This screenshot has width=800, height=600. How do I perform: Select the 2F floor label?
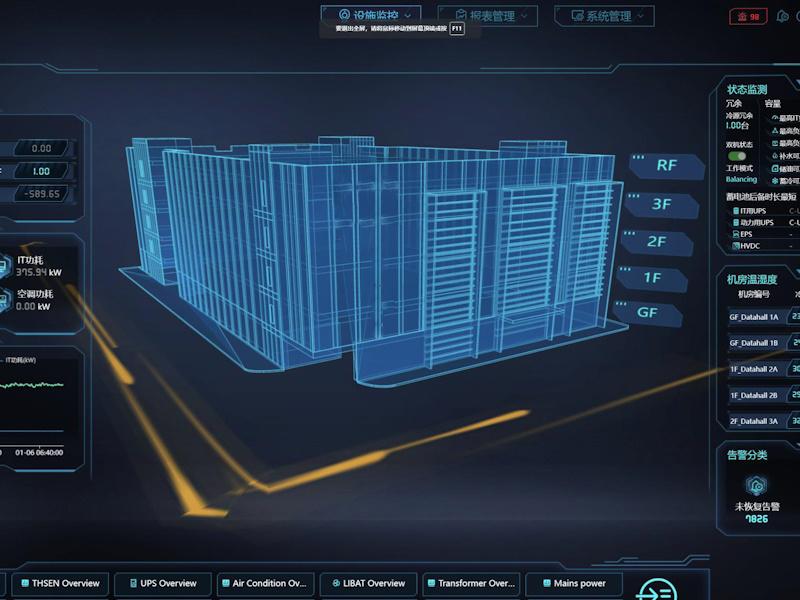(x=657, y=241)
